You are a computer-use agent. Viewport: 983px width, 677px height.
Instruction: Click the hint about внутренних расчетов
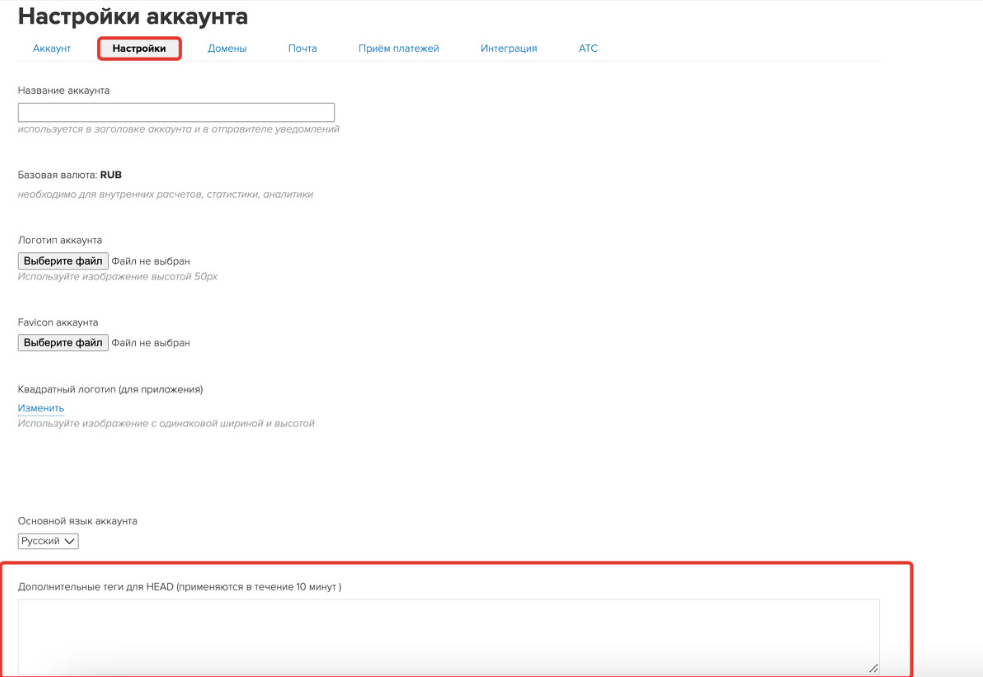point(166,194)
